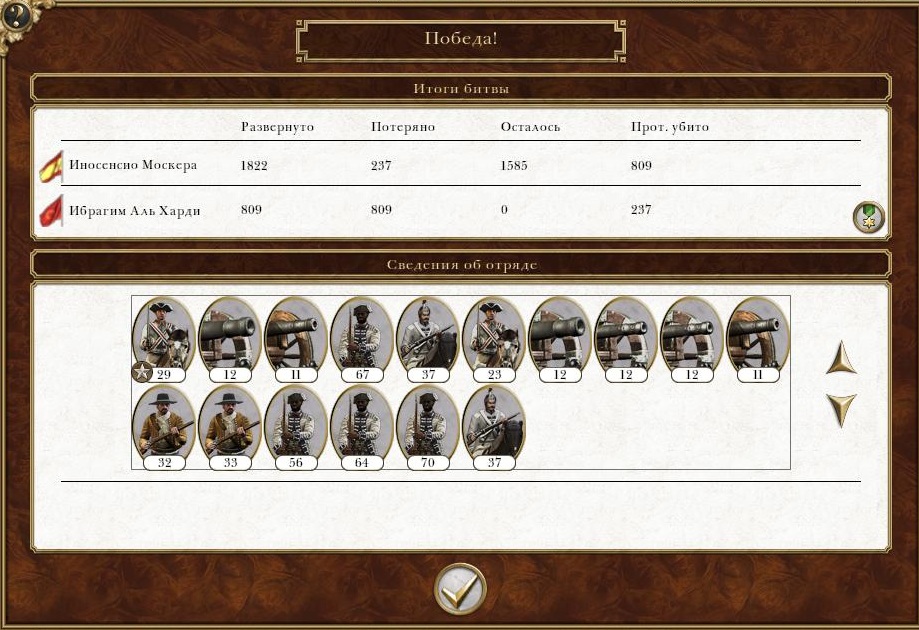Confirm results with the gold checkmark button
Viewport: 919px width, 630px height.
pyautogui.click(x=460, y=588)
